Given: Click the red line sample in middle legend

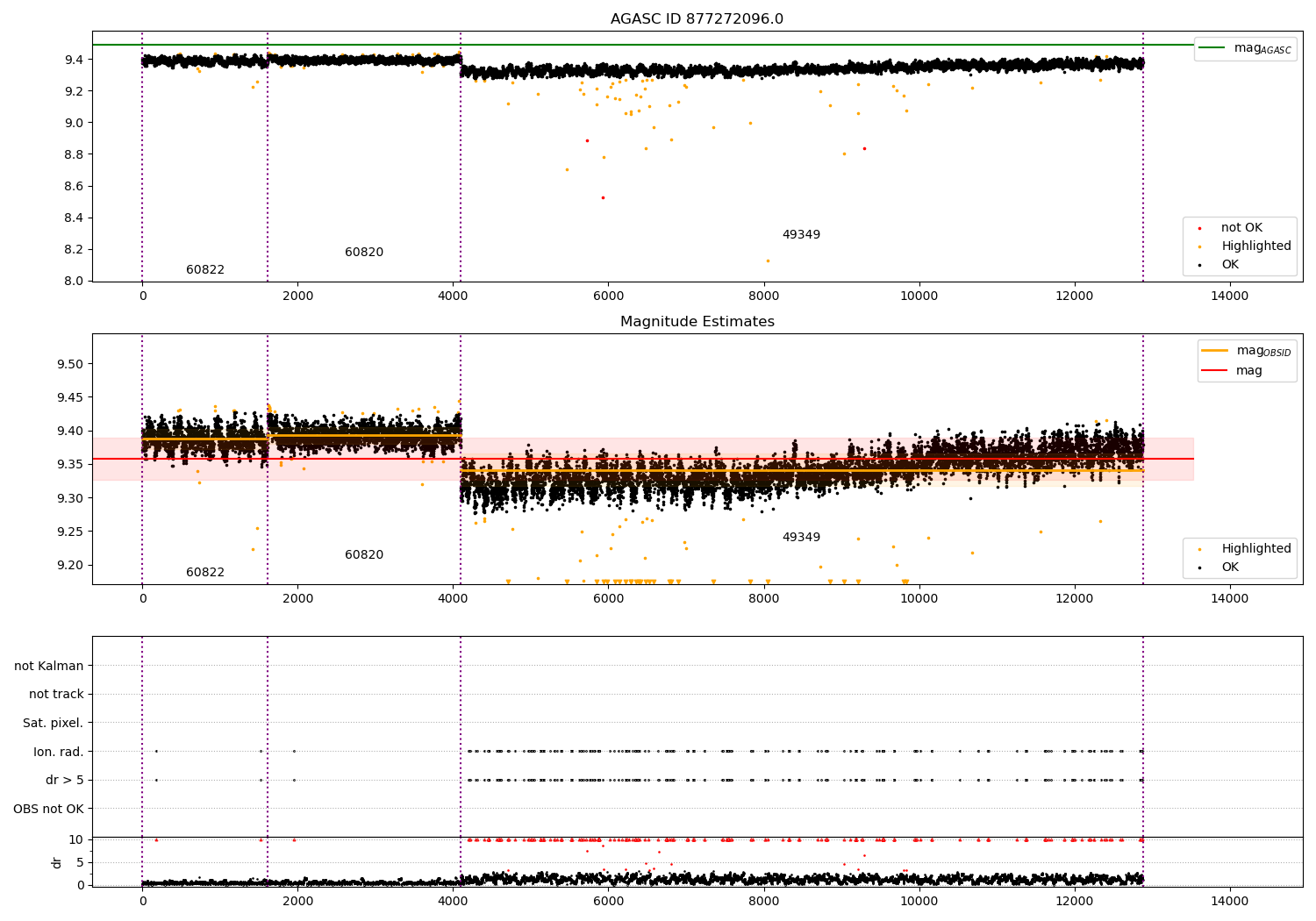Looking at the screenshot, I should point(1215,371).
